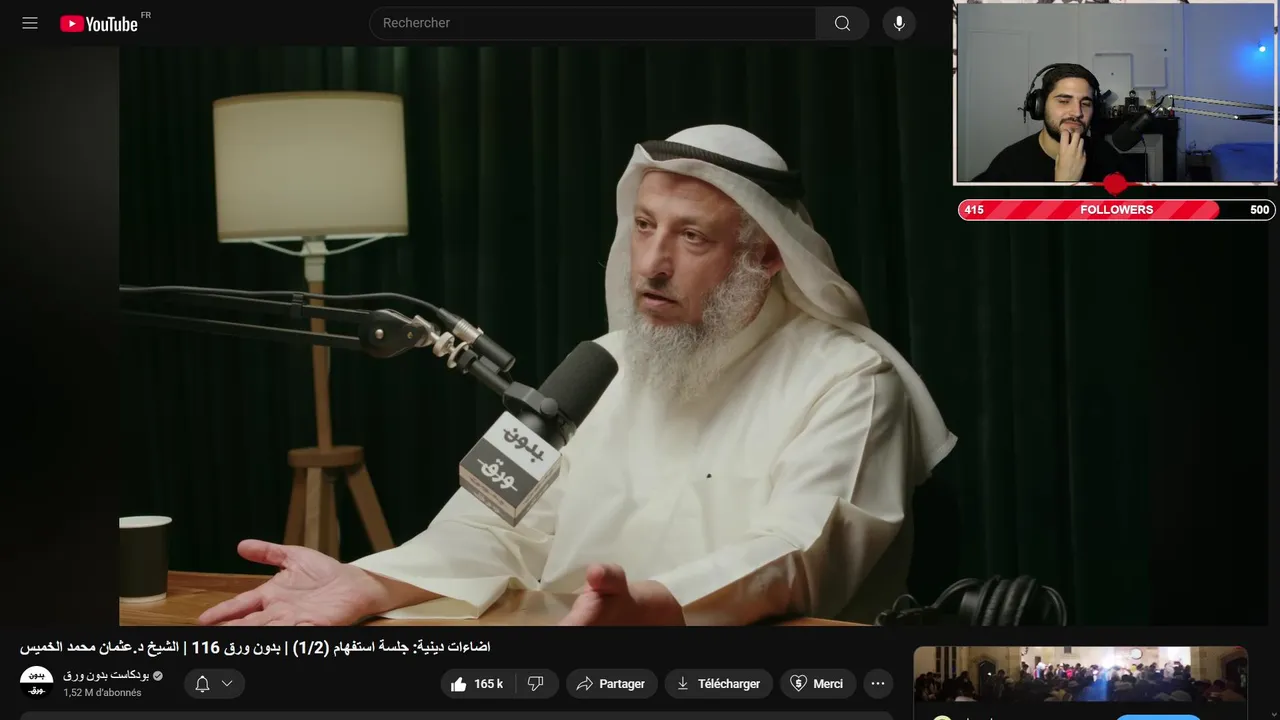This screenshot has height=720, width=1280.
Task: Open the suggested video thumbnail at right
Action: pos(1080,675)
